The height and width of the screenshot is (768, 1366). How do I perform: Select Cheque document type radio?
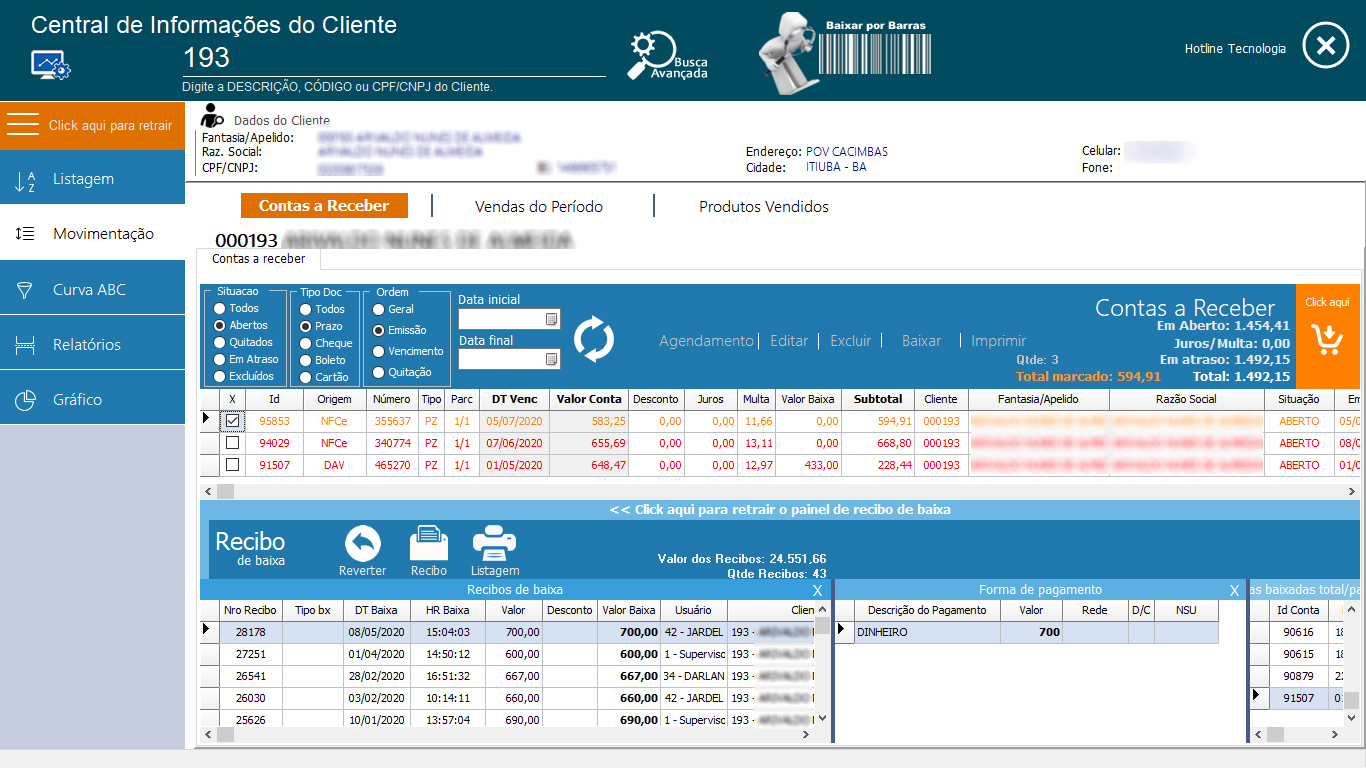(305, 344)
